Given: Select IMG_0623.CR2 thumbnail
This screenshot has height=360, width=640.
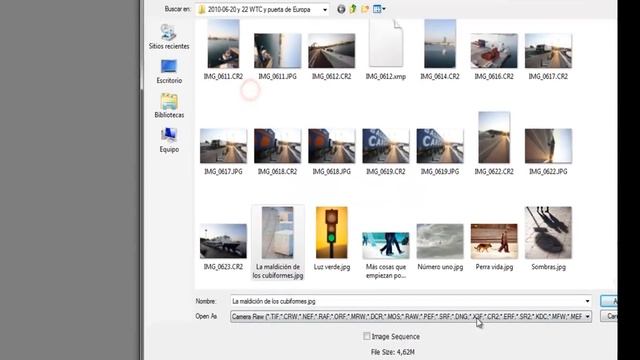Looking at the screenshot, I should (x=223, y=241).
